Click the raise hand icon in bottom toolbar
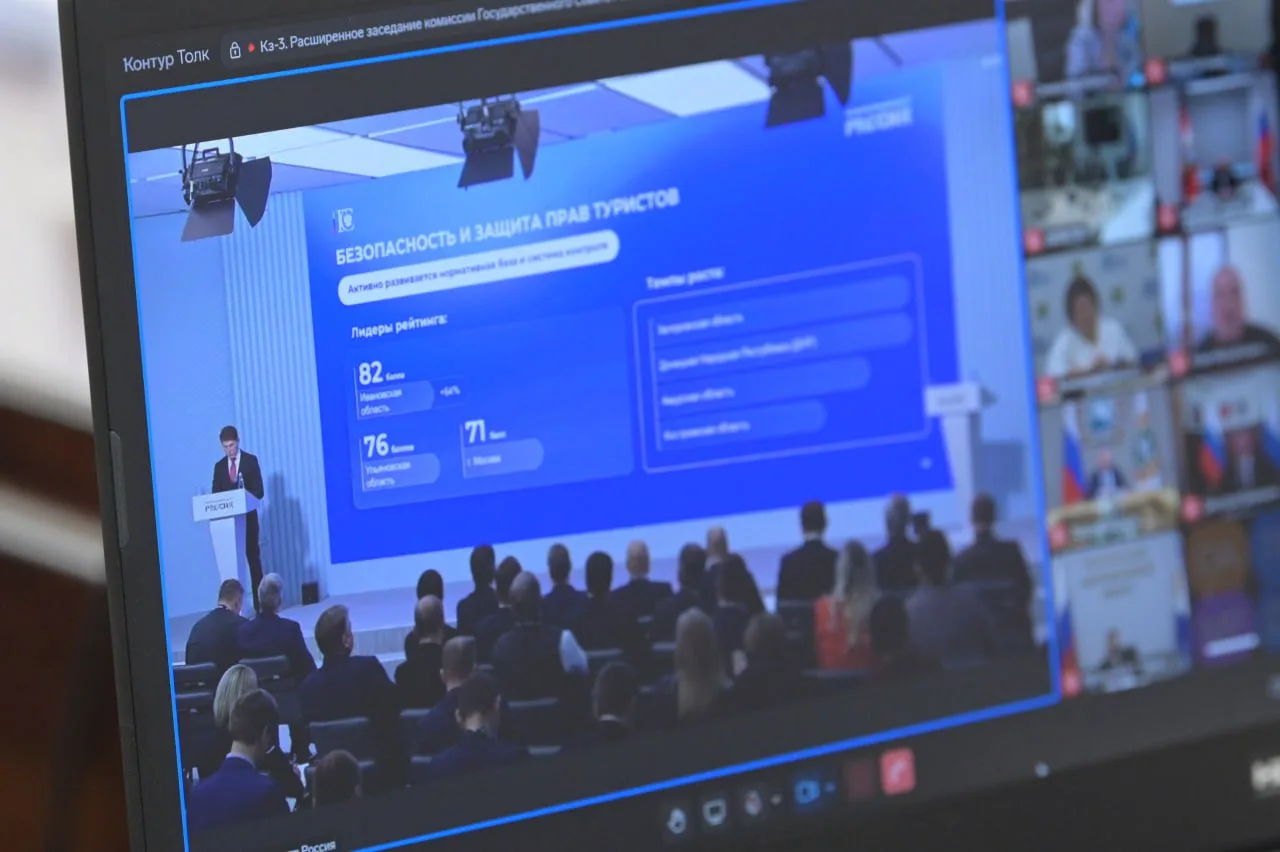Screen dimensions: 1280x852 (x=677, y=821)
